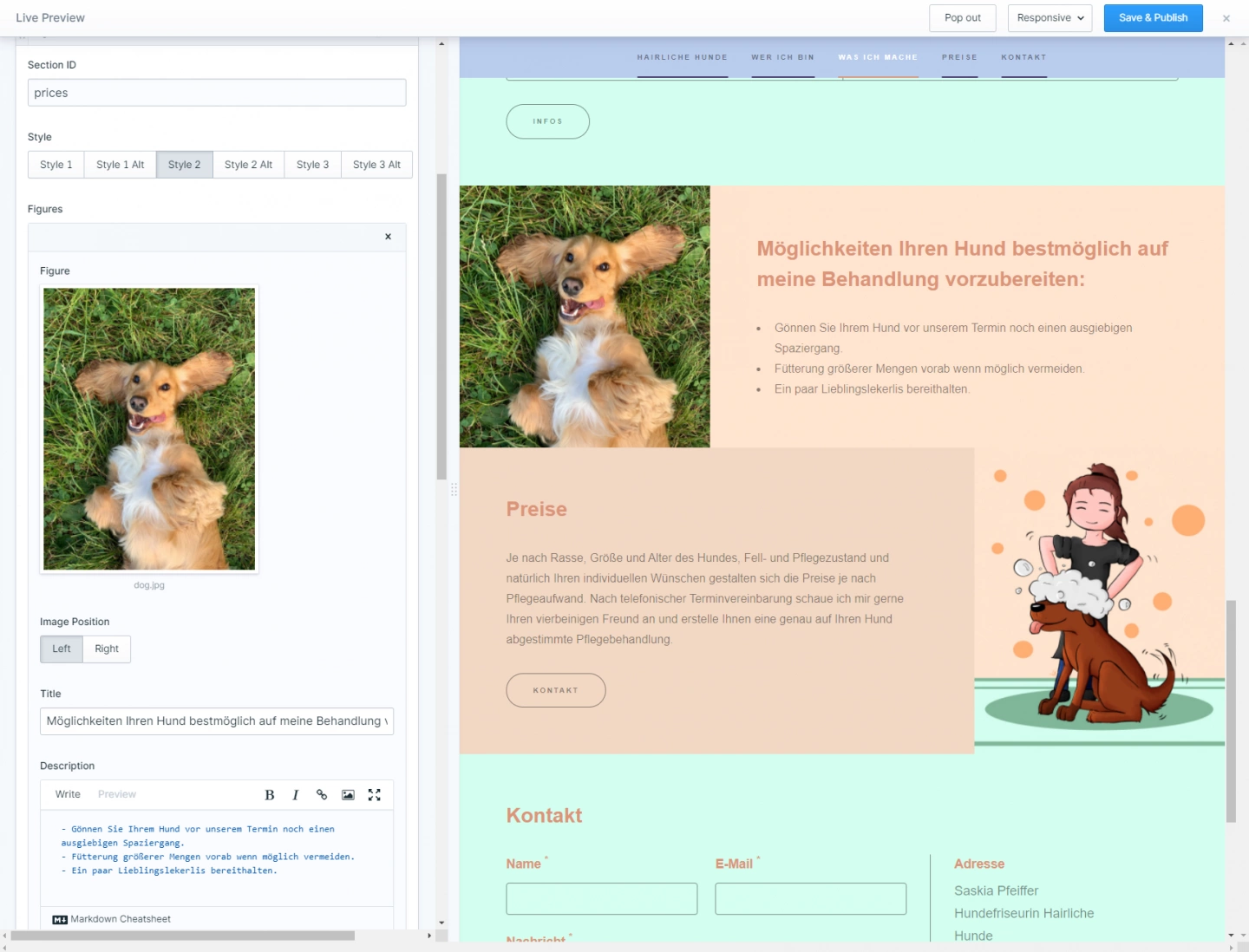Close the Live Preview window
1249x952 pixels.
pyautogui.click(x=1226, y=18)
